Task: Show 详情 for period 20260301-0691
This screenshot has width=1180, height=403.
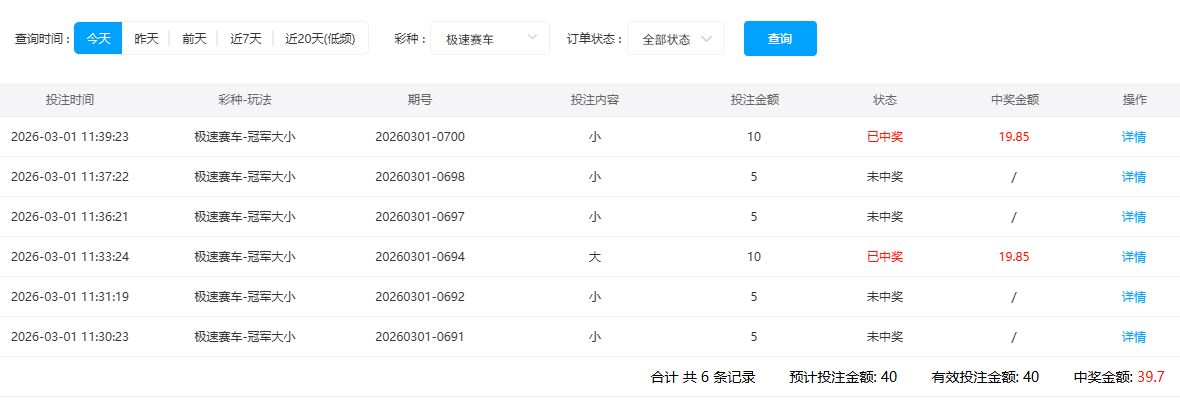Action: [1133, 337]
